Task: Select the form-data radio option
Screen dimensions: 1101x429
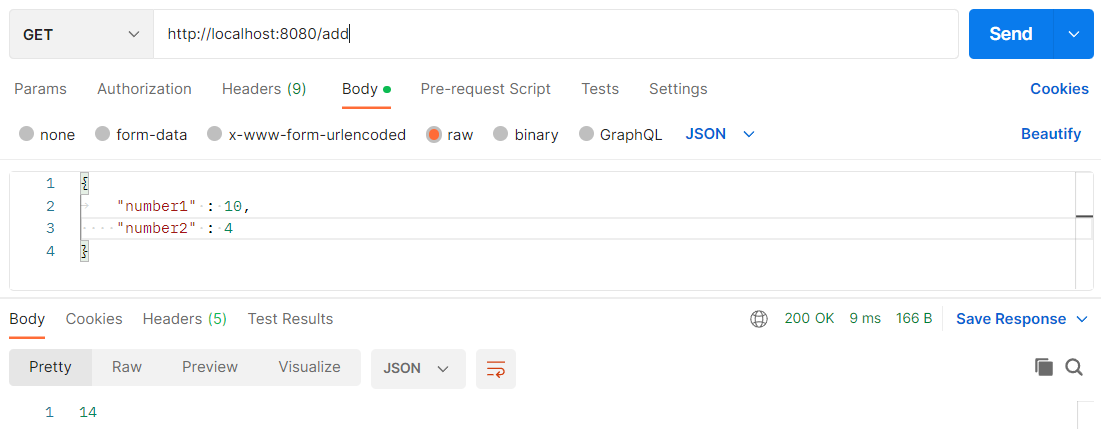Action: click(103, 134)
